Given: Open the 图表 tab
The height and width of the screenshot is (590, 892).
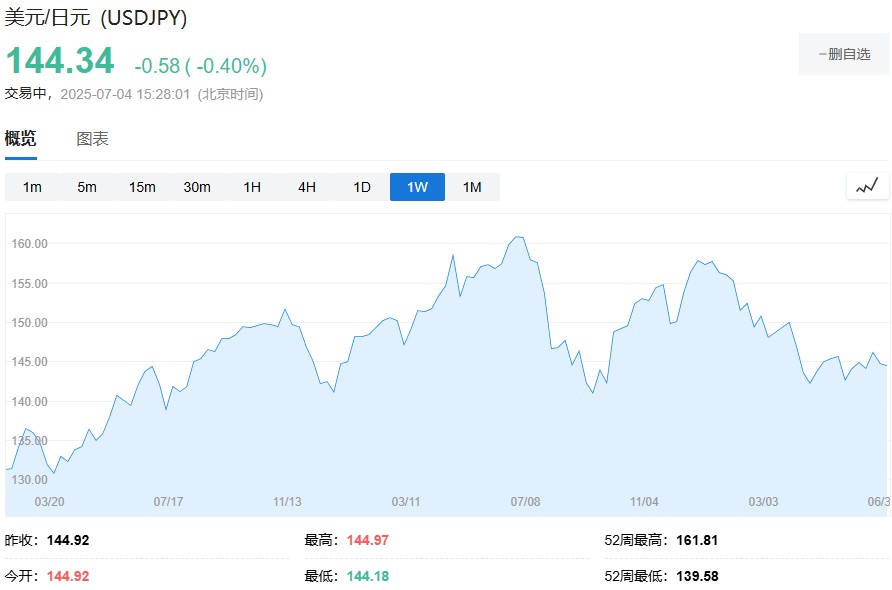Looking at the screenshot, I should [x=93, y=139].
